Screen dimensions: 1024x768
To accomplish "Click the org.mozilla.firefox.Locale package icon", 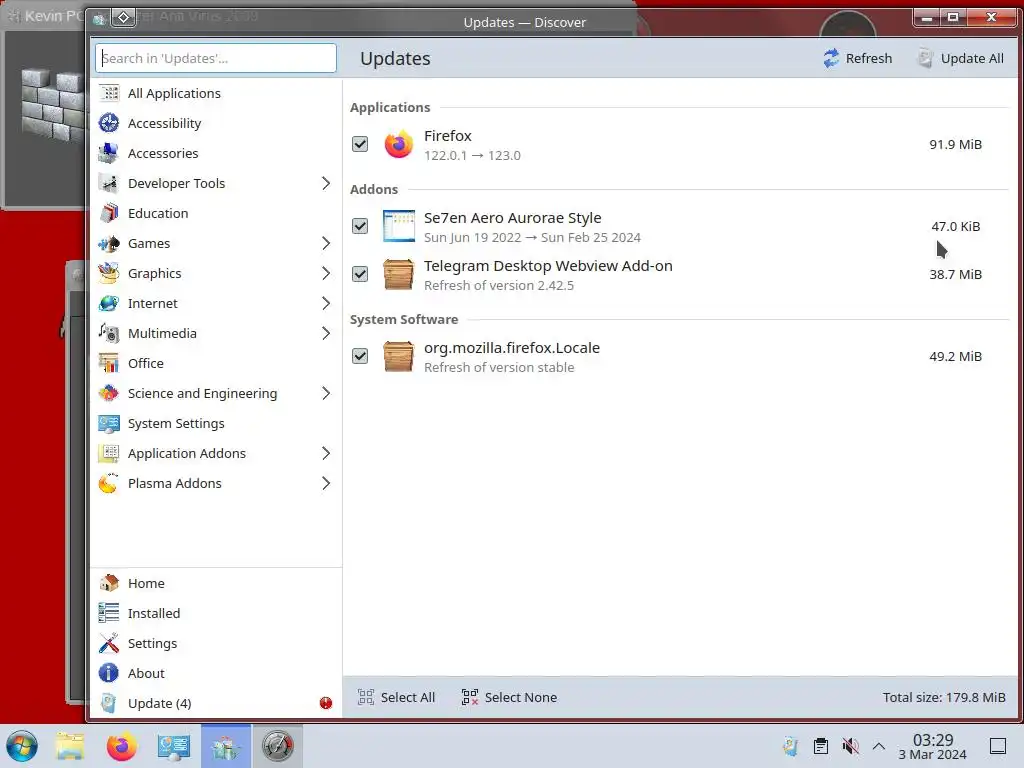I will point(398,356).
